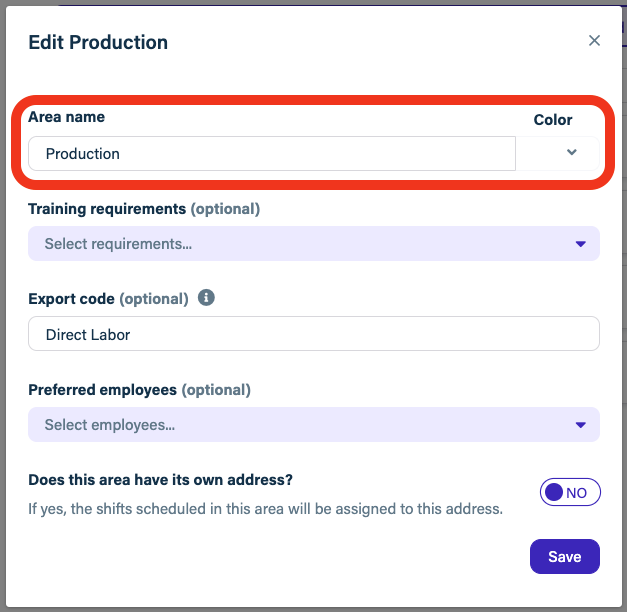Click the Preferred employees dropdown arrow
Screen dimensions: 627x612
coord(581,425)
